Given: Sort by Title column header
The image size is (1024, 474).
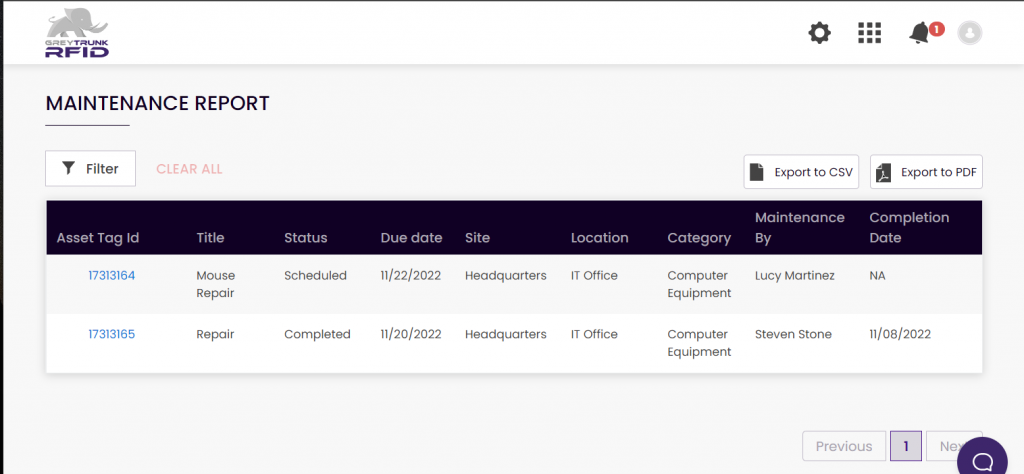Looking at the screenshot, I should click(x=210, y=238).
